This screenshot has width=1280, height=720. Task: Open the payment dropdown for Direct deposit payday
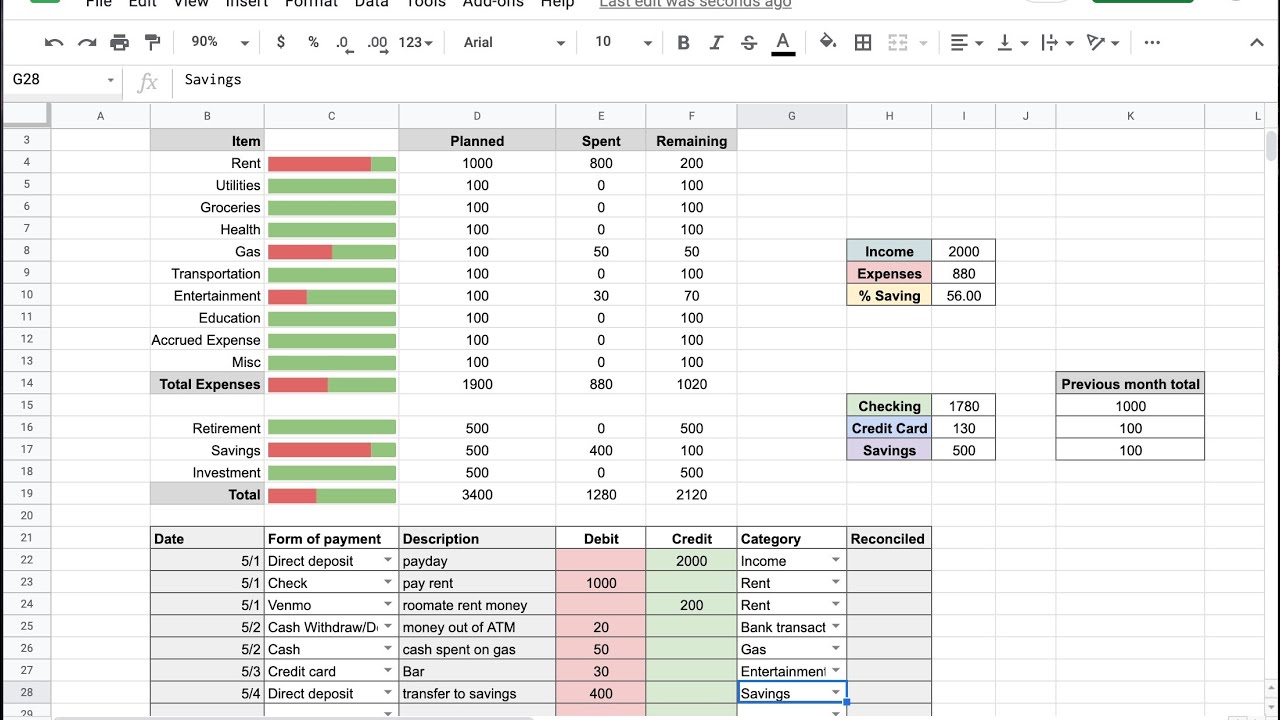[x=388, y=560]
